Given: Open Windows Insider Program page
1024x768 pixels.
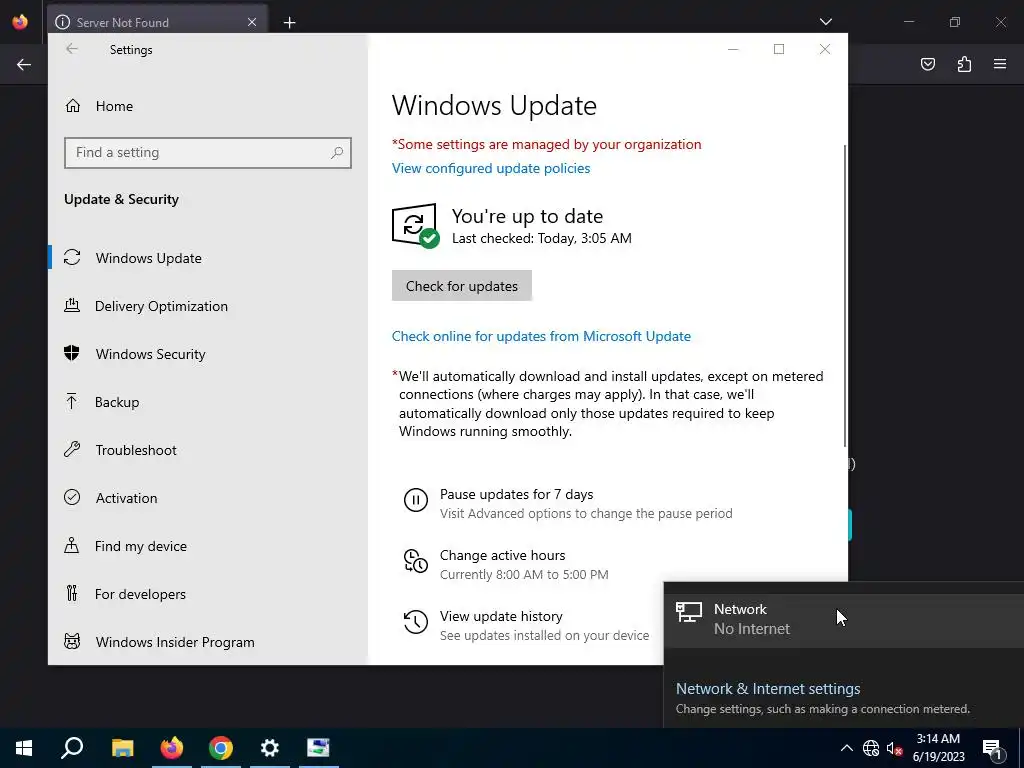Looking at the screenshot, I should (x=175, y=642).
